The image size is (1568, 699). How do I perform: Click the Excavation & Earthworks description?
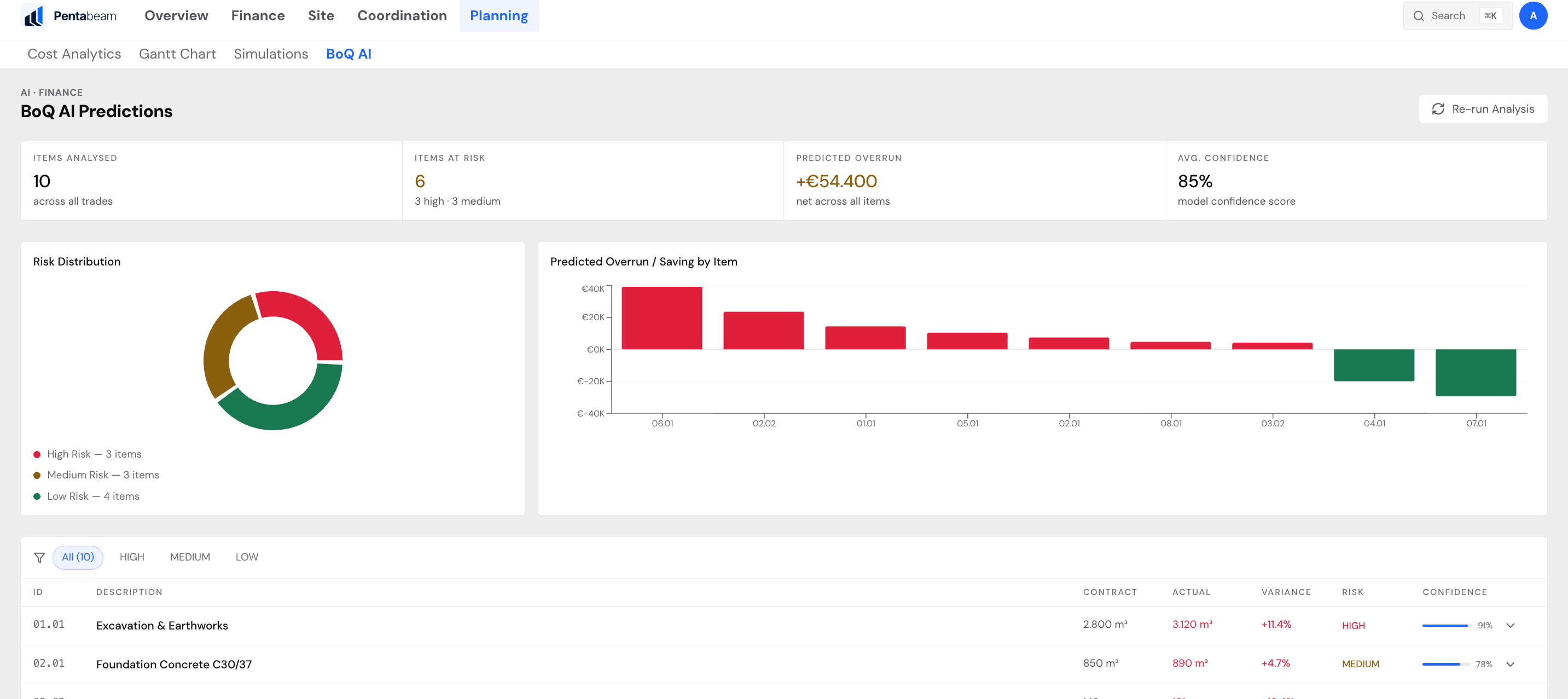[x=162, y=626]
